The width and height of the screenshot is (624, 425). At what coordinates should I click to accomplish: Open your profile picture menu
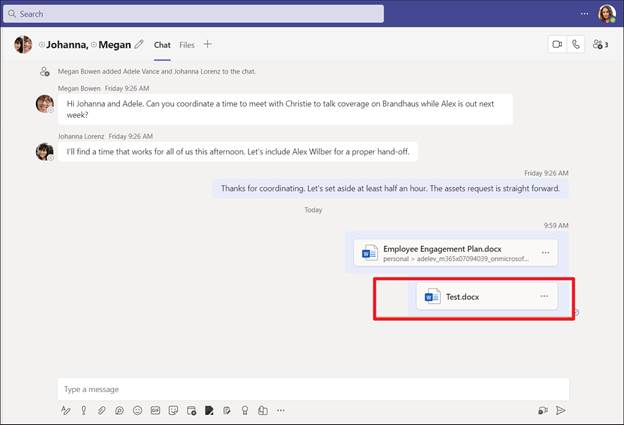pyautogui.click(x=607, y=14)
